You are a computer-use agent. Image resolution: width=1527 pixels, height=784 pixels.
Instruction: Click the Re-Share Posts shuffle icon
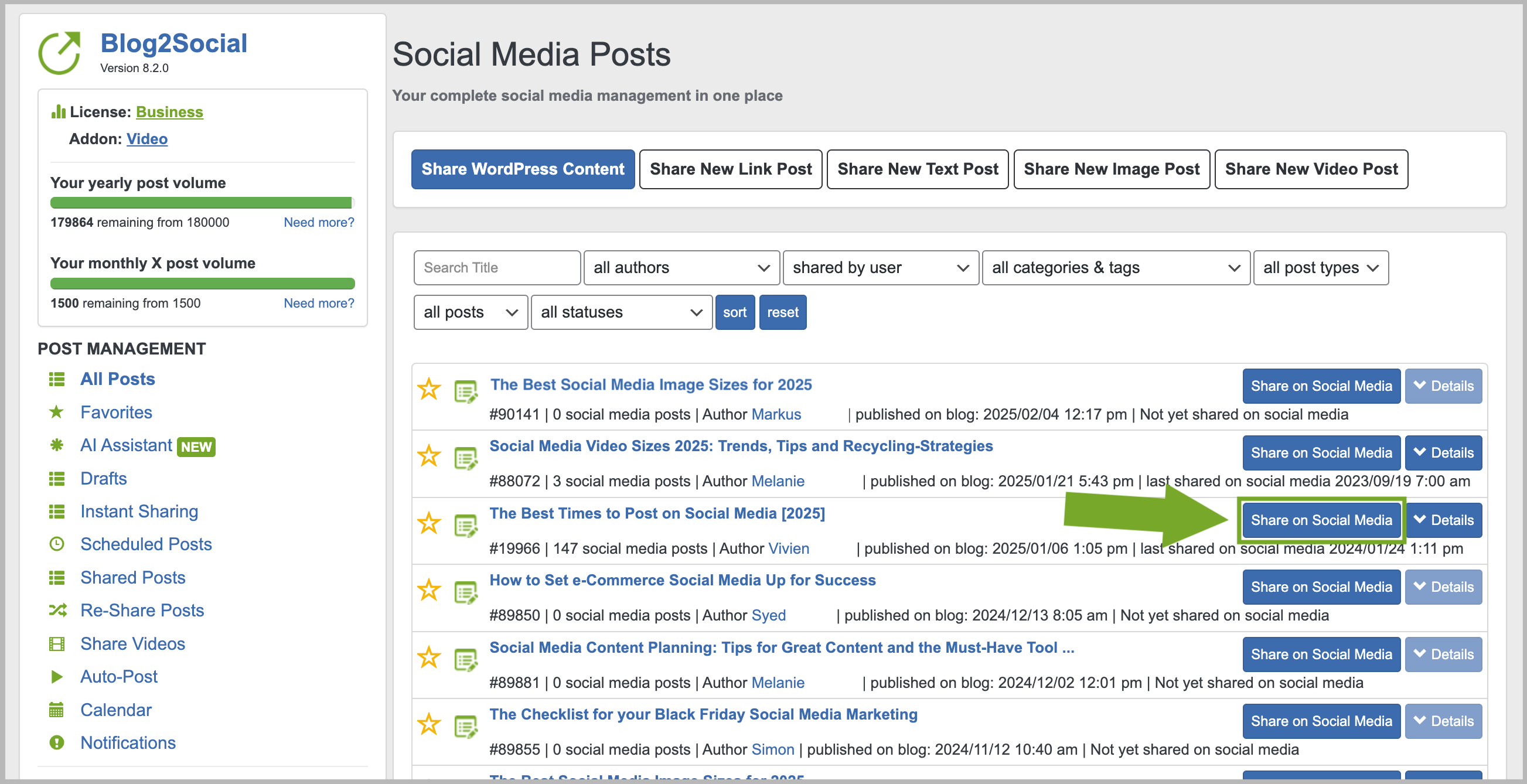coord(57,611)
